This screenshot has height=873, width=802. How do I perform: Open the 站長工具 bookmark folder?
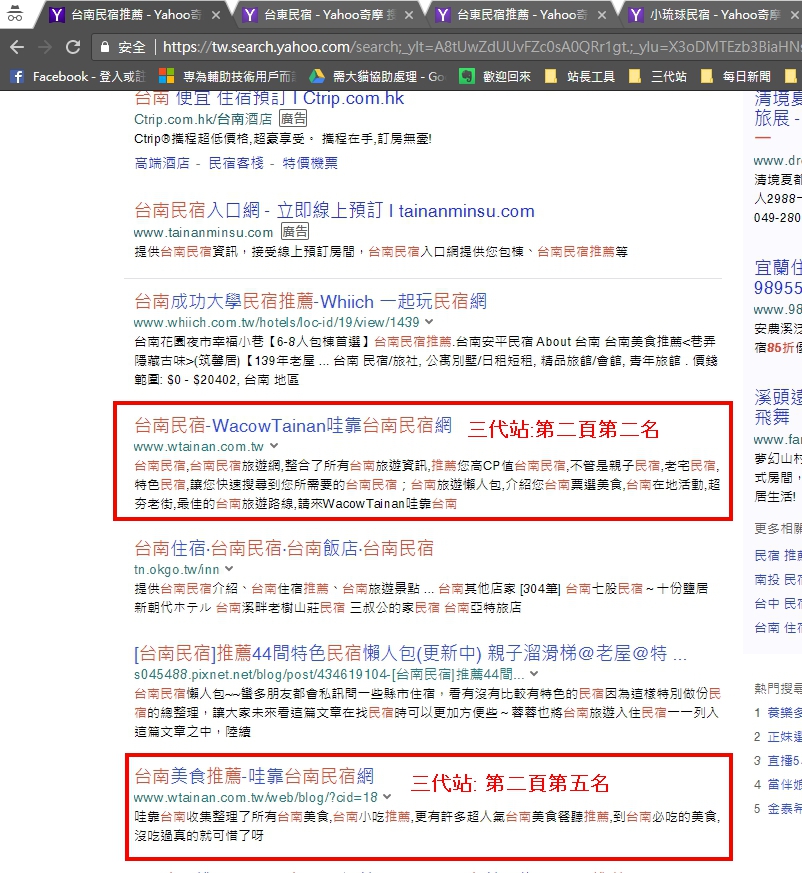[579, 76]
